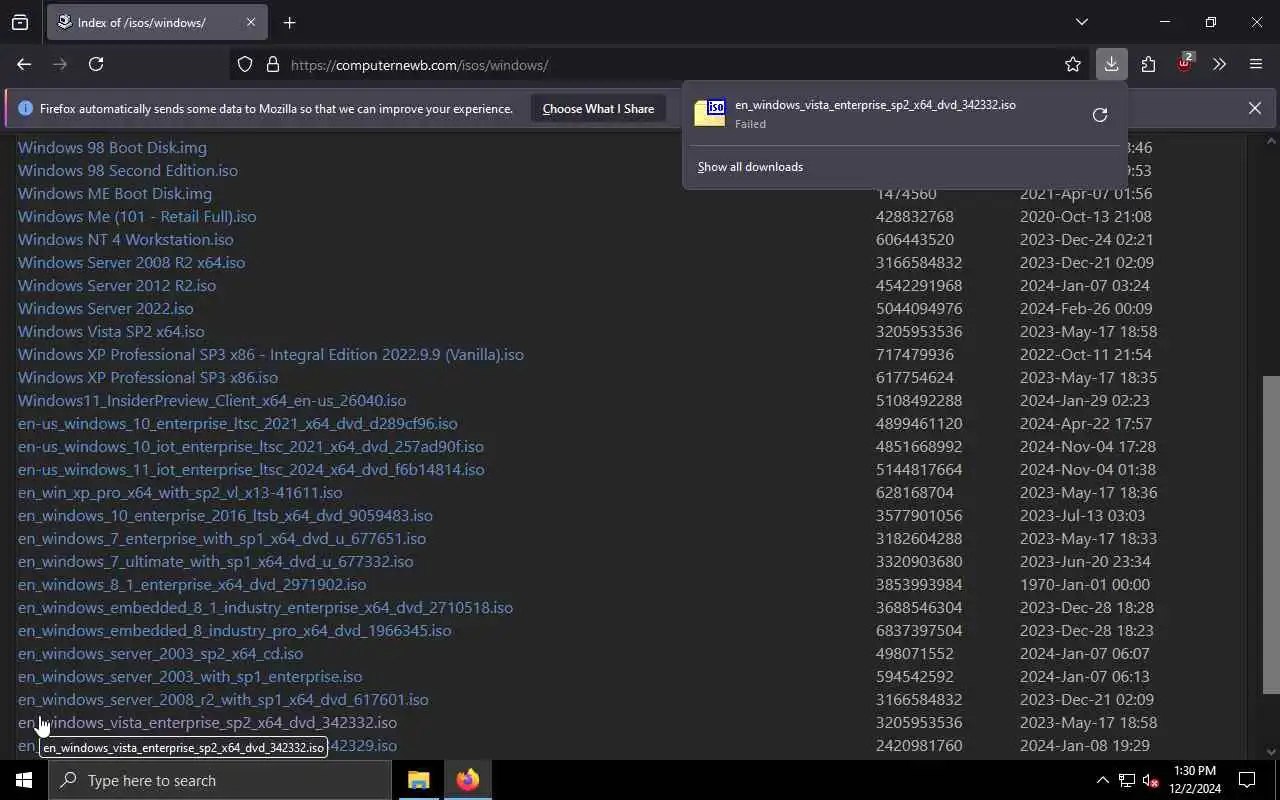1280x800 pixels.
Task: Expand more tools overflow chevron
Action: [x=1219, y=64]
